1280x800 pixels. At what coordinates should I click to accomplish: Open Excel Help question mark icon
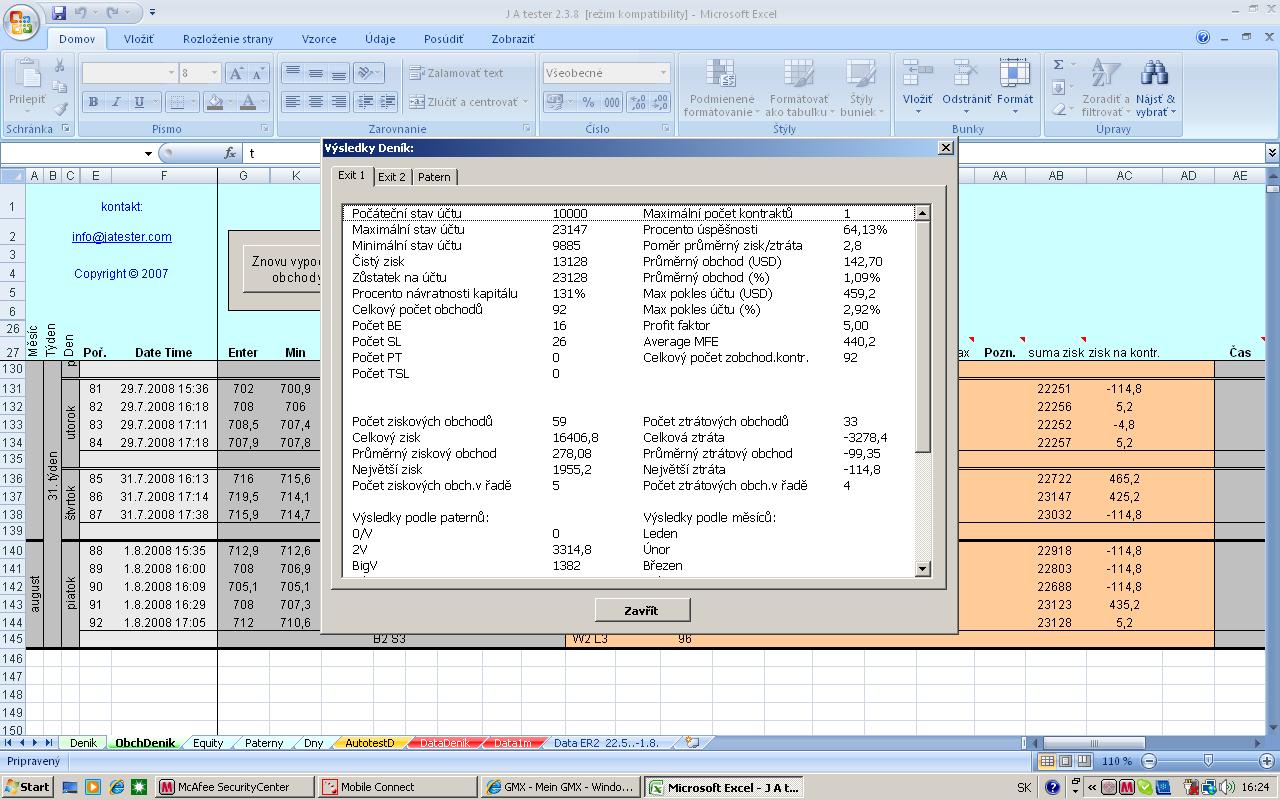(x=1203, y=38)
